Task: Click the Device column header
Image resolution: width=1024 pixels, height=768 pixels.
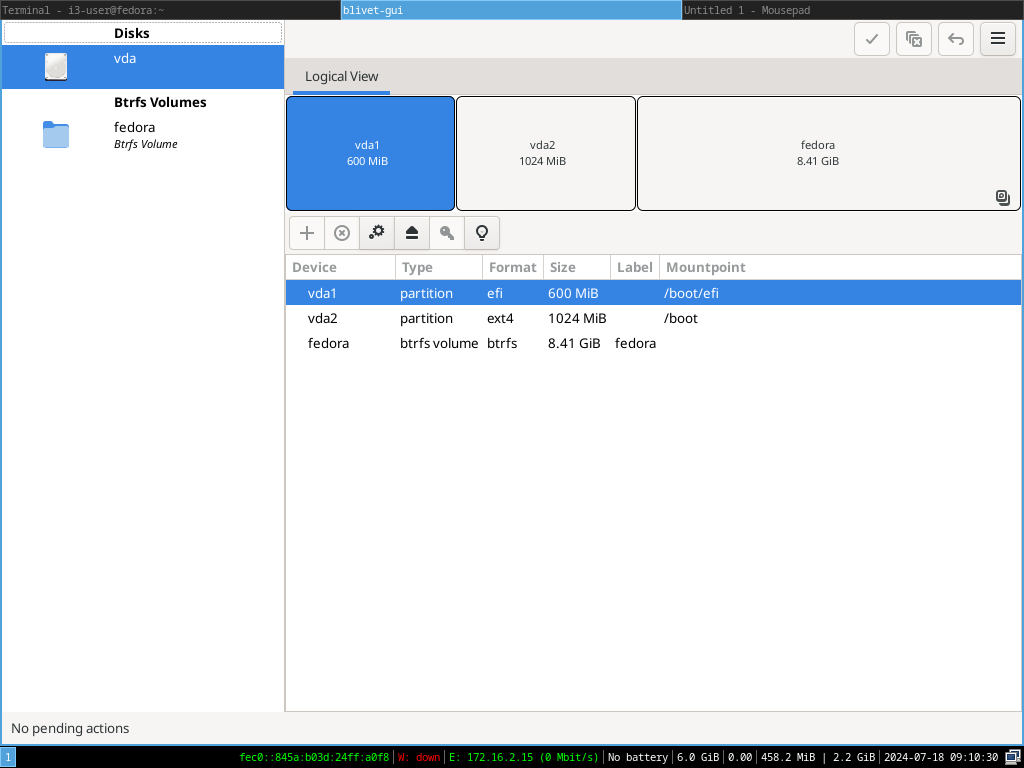Action: [x=341, y=267]
